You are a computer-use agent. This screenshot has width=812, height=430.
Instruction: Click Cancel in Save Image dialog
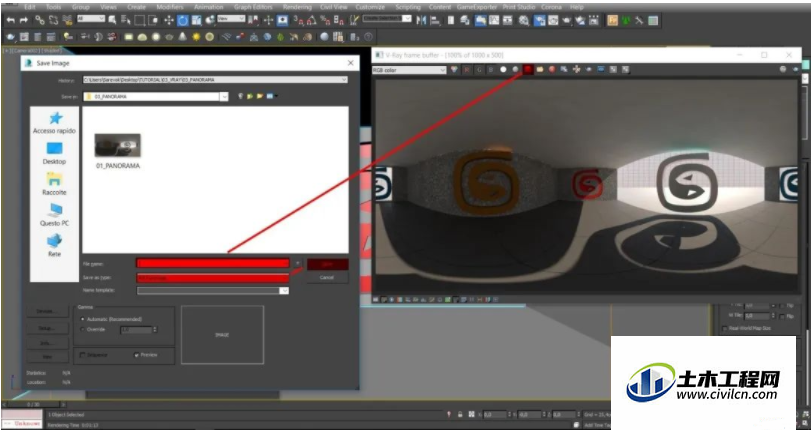pos(327,278)
